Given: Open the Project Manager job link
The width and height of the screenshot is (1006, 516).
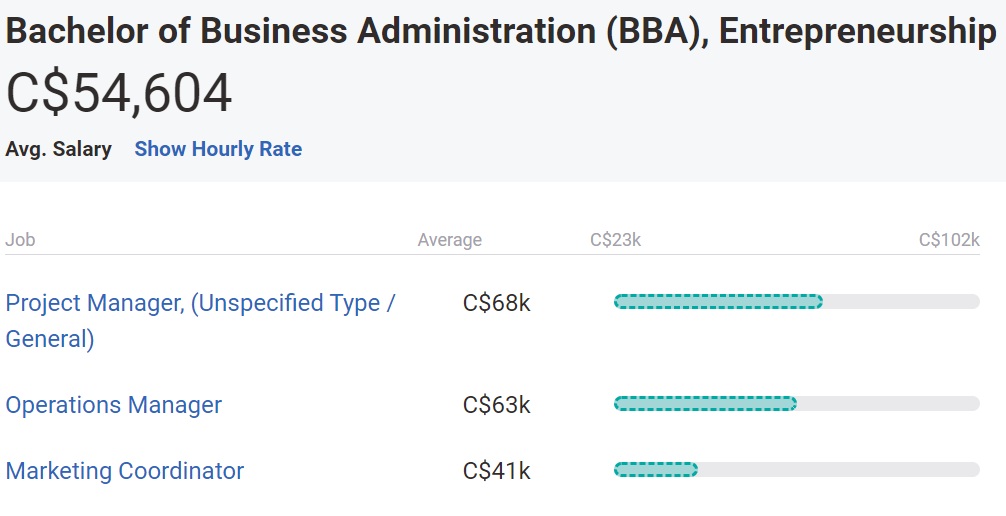Looking at the screenshot, I should (x=200, y=303).
